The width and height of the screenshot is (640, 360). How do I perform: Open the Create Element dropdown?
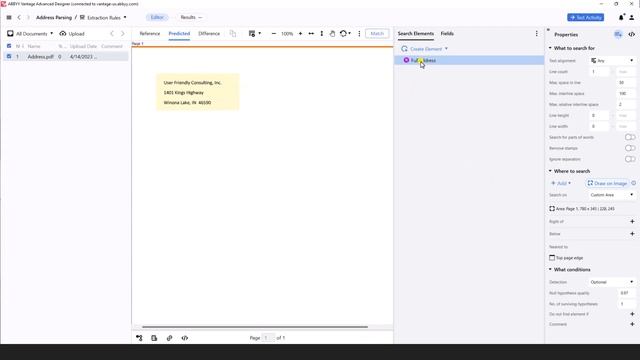[x=424, y=49]
